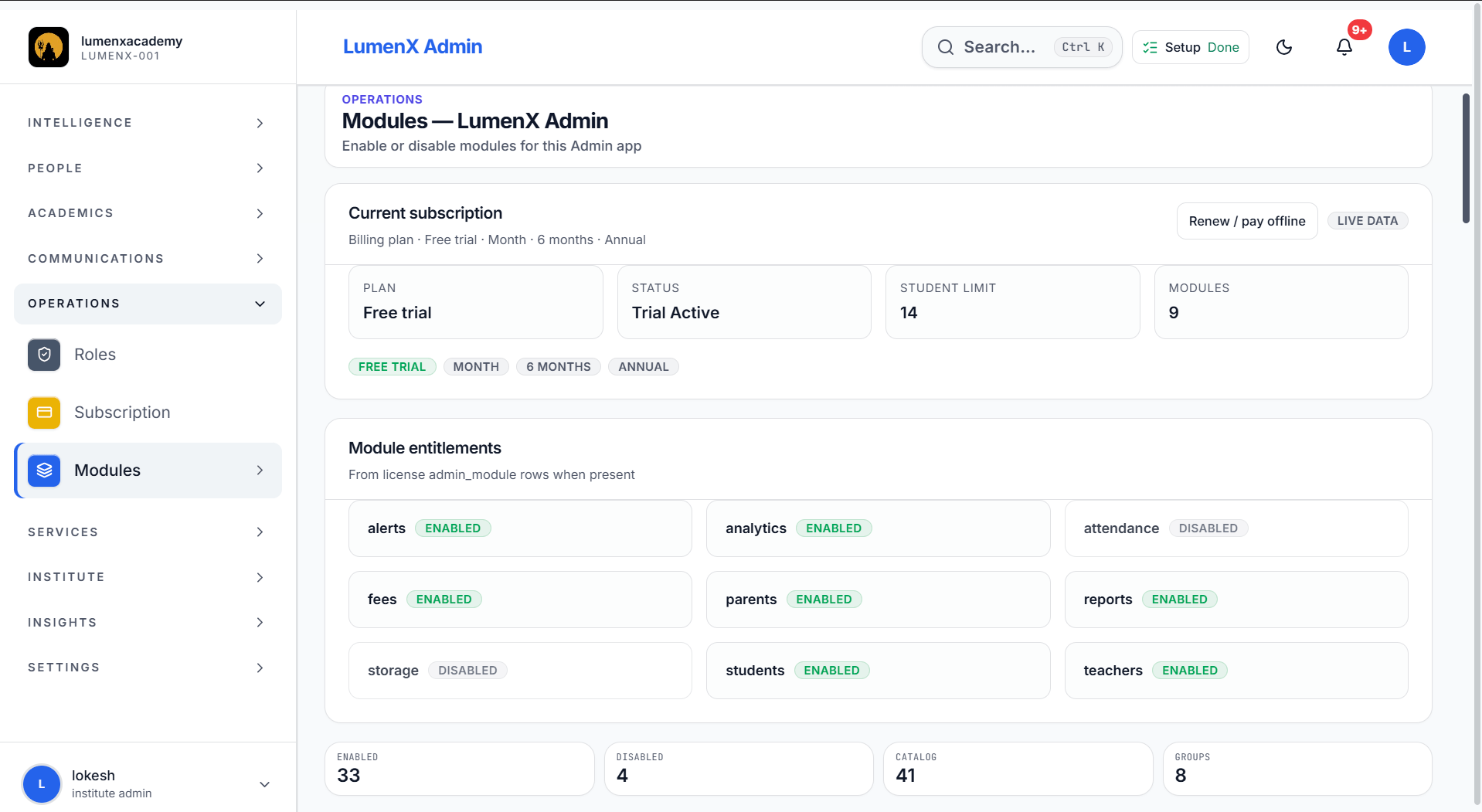Screen dimensions: 1482x812
Task: Click the LIVE DATA badge
Action: pyautogui.click(x=1368, y=221)
